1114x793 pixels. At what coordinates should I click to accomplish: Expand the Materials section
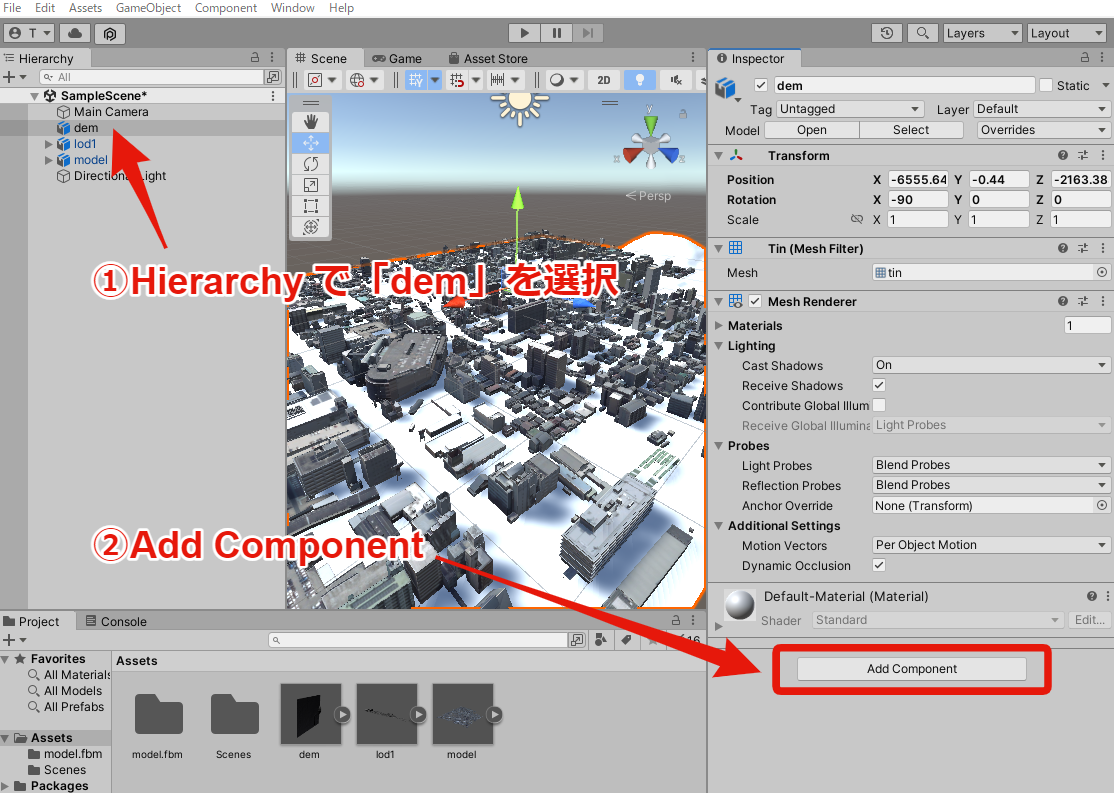pyautogui.click(x=718, y=325)
